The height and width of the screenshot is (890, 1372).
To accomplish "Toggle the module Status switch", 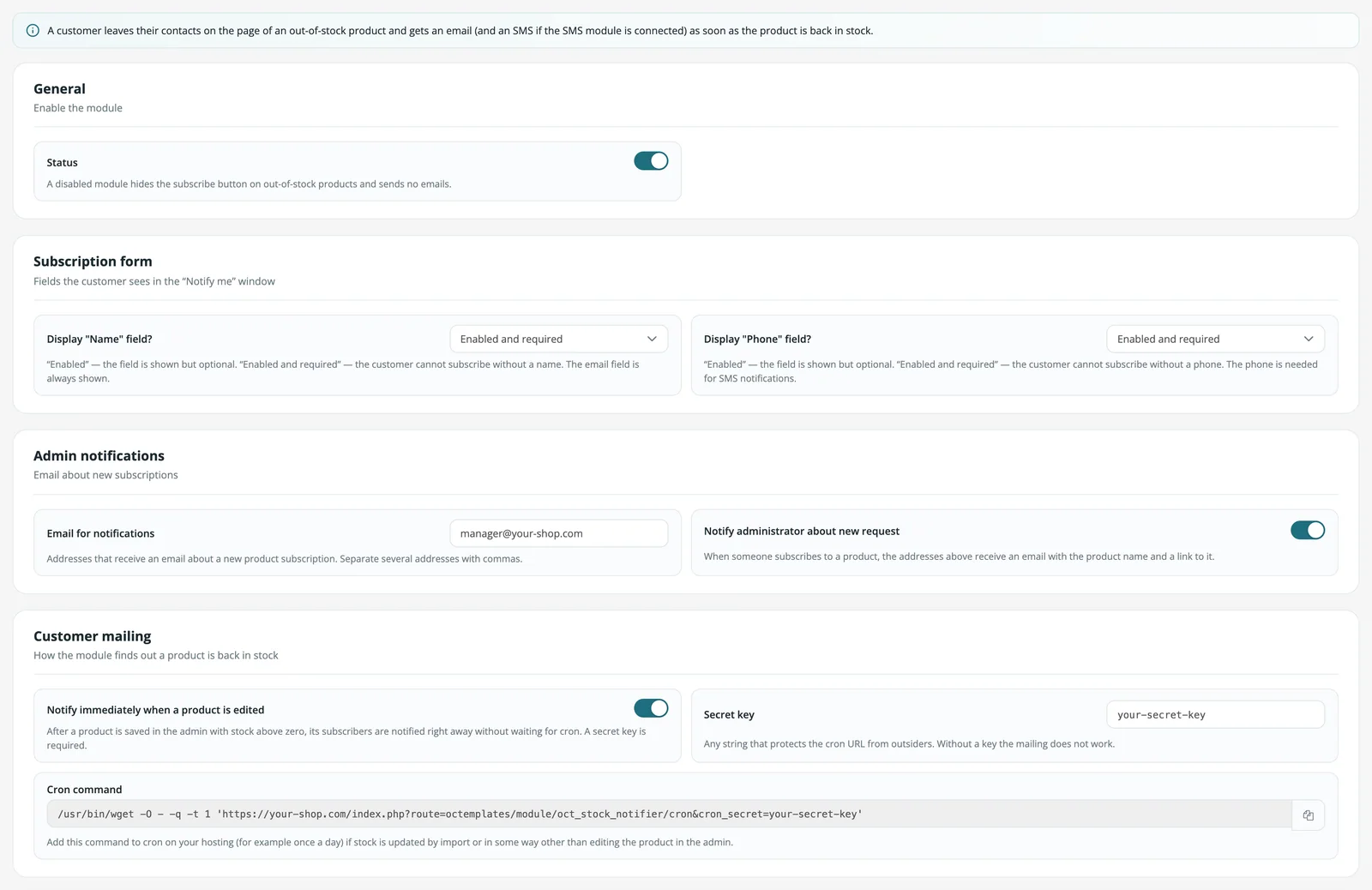I will tap(651, 161).
